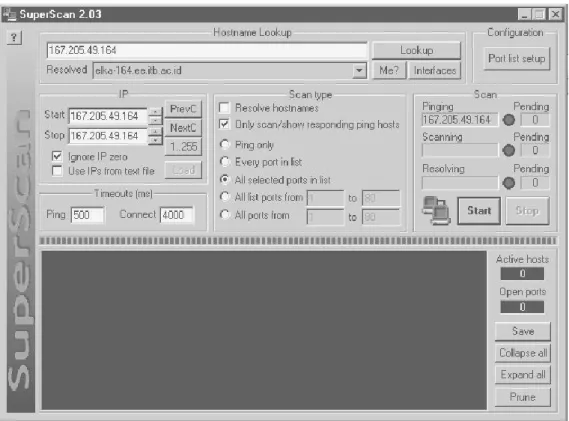Click the SuperScan title bar app icon
The image size is (569, 421).
click(9, 14)
